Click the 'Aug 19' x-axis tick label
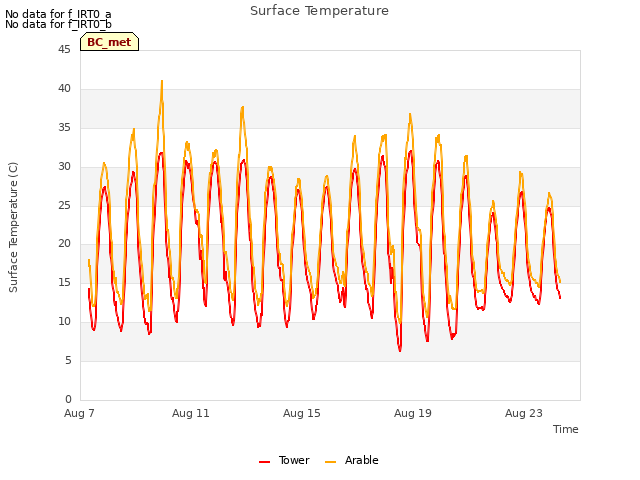 tap(413, 413)
